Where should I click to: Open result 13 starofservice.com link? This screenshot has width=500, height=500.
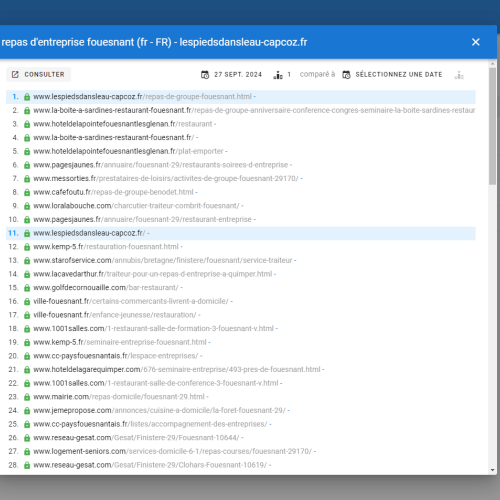pyautogui.click(x=163, y=261)
